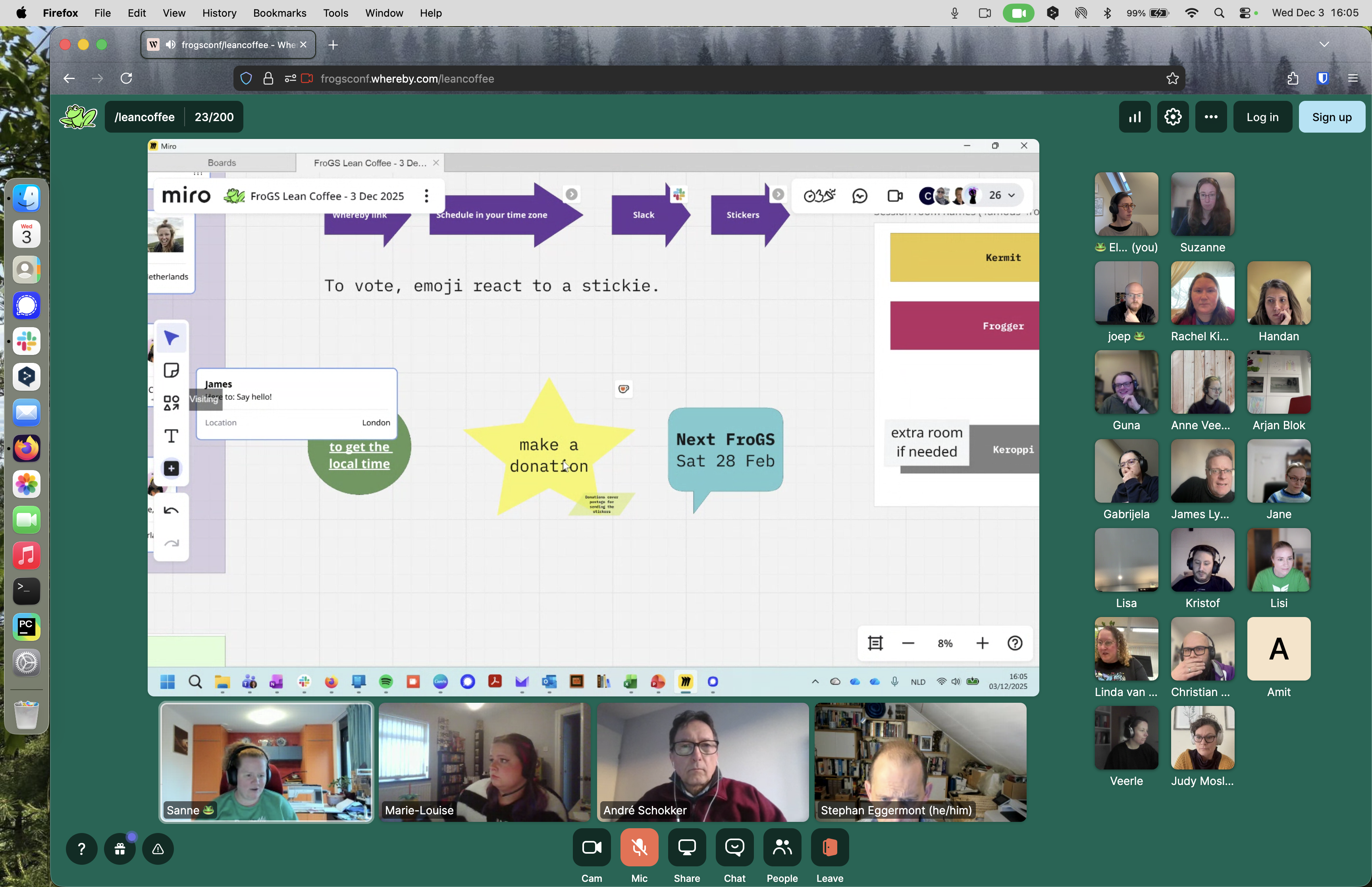Click the Log in button
The height and width of the screenshot is (887, 1372).
point(1262,117)
